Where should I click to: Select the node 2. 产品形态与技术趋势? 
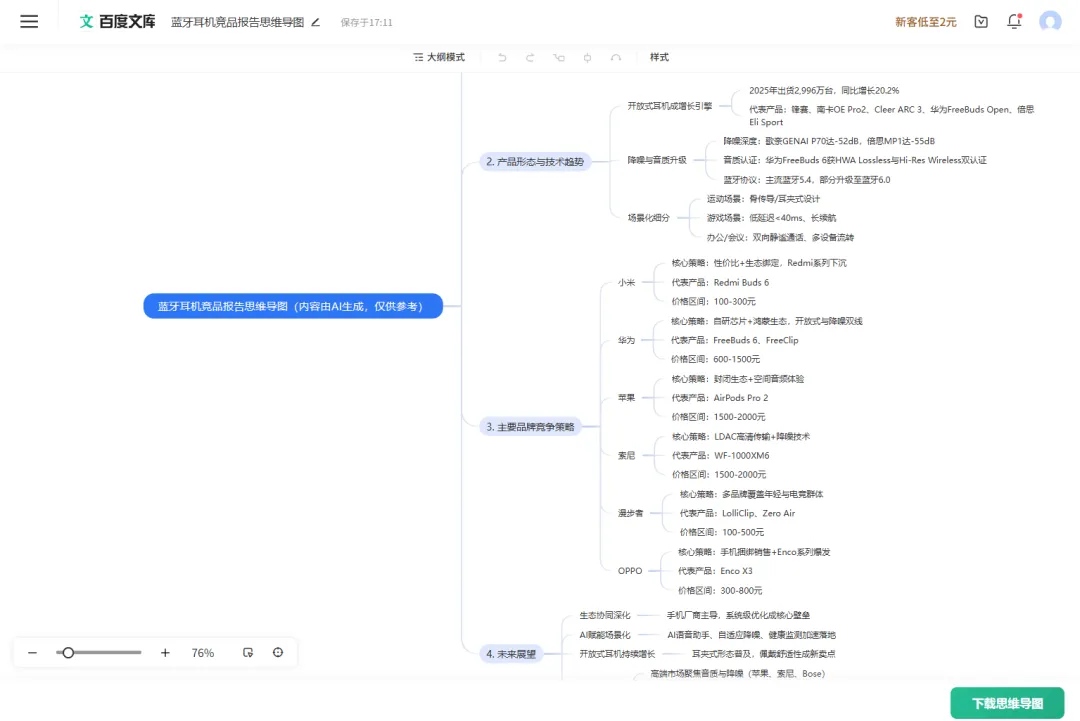point(534,161)
